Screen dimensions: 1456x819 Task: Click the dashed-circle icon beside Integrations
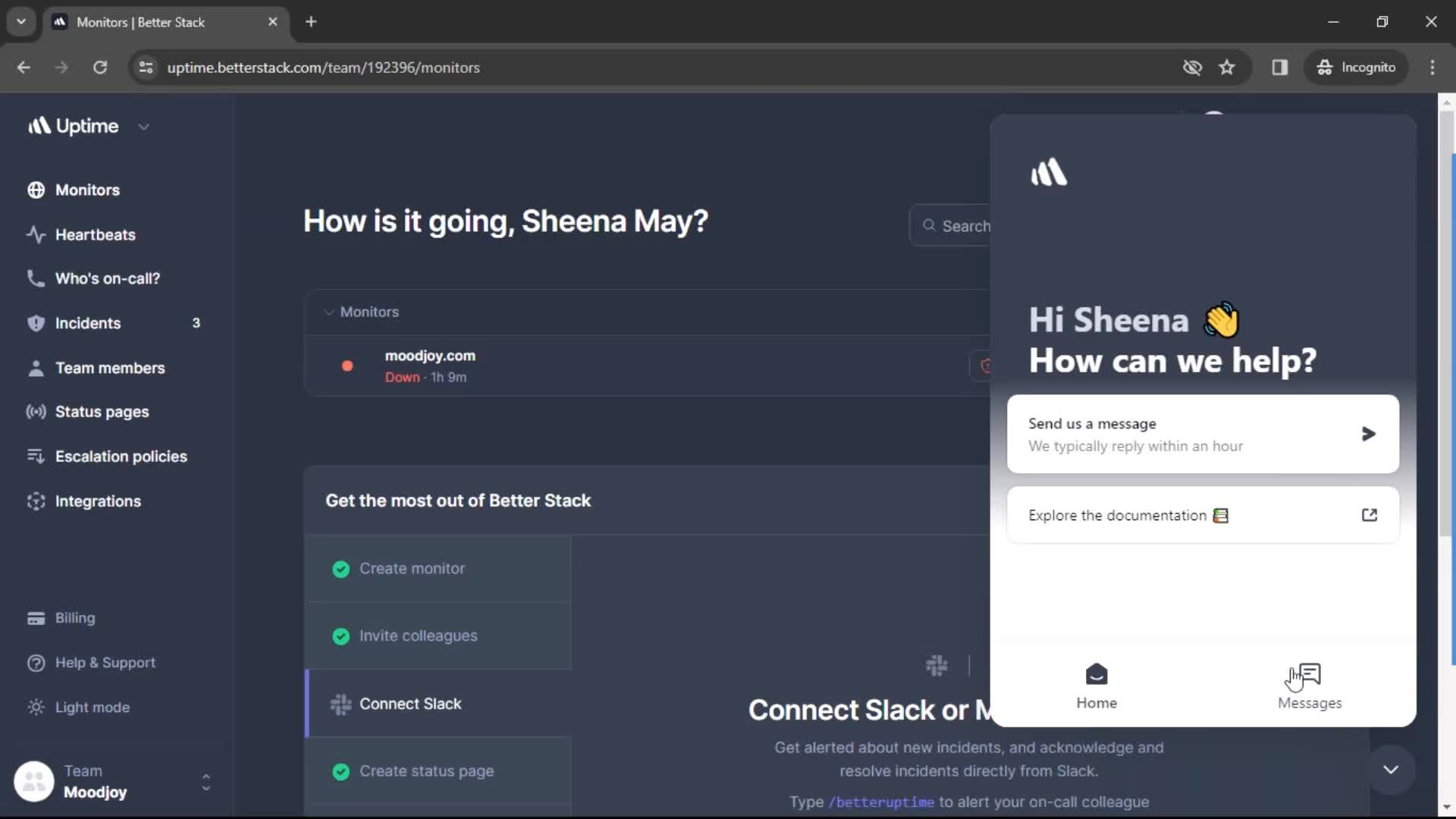coord(36,501)
